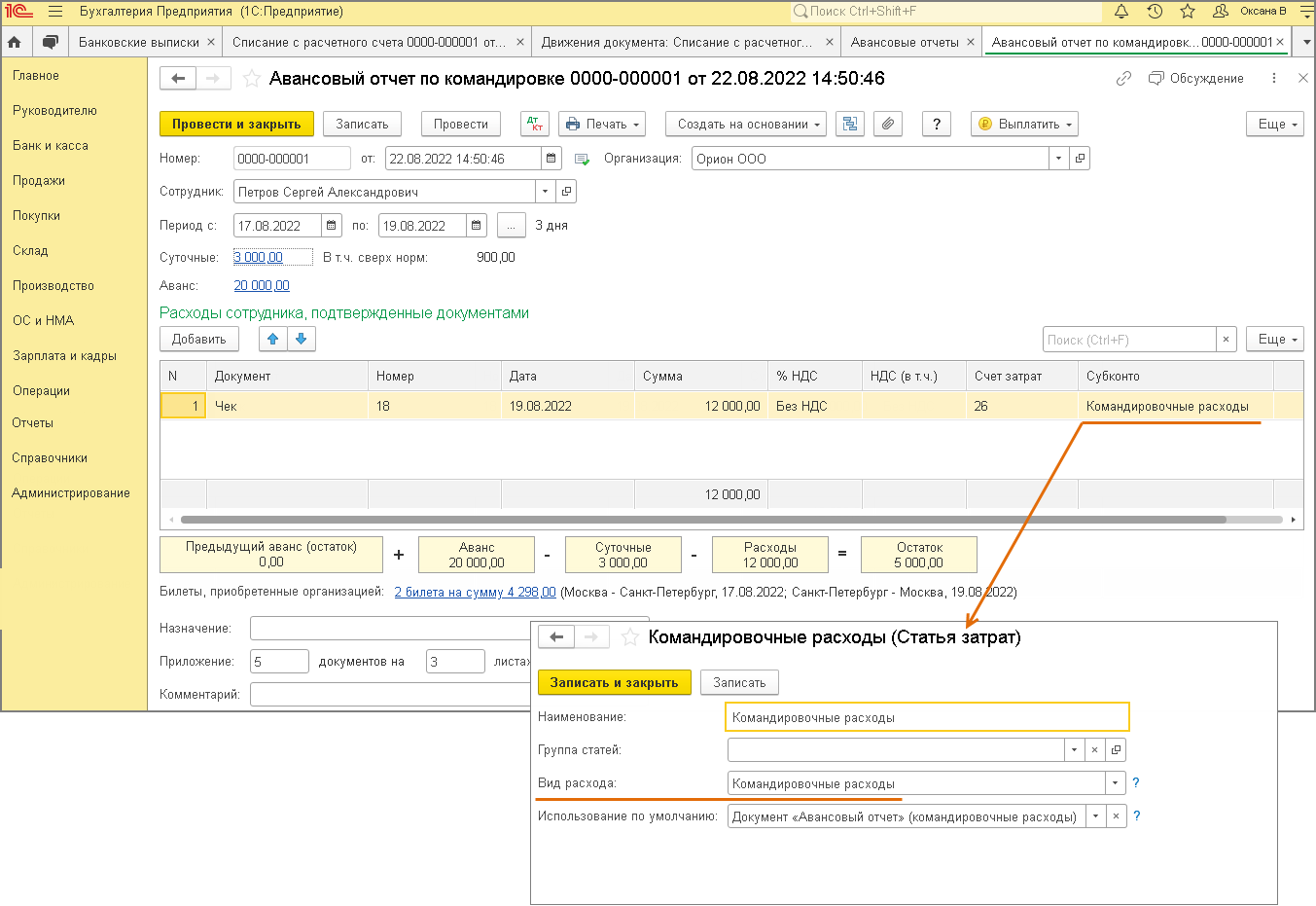Move the expense row up with the arrow
The image size is (1316, 906).
(x=273, y=339)
